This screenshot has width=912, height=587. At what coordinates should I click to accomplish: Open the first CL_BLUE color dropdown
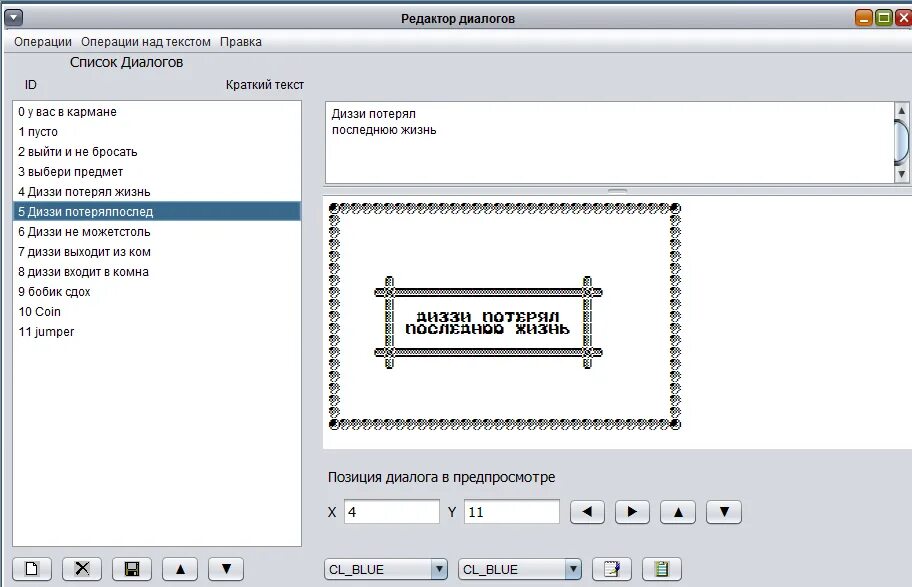pyautogui.click(x=386, y=569)
